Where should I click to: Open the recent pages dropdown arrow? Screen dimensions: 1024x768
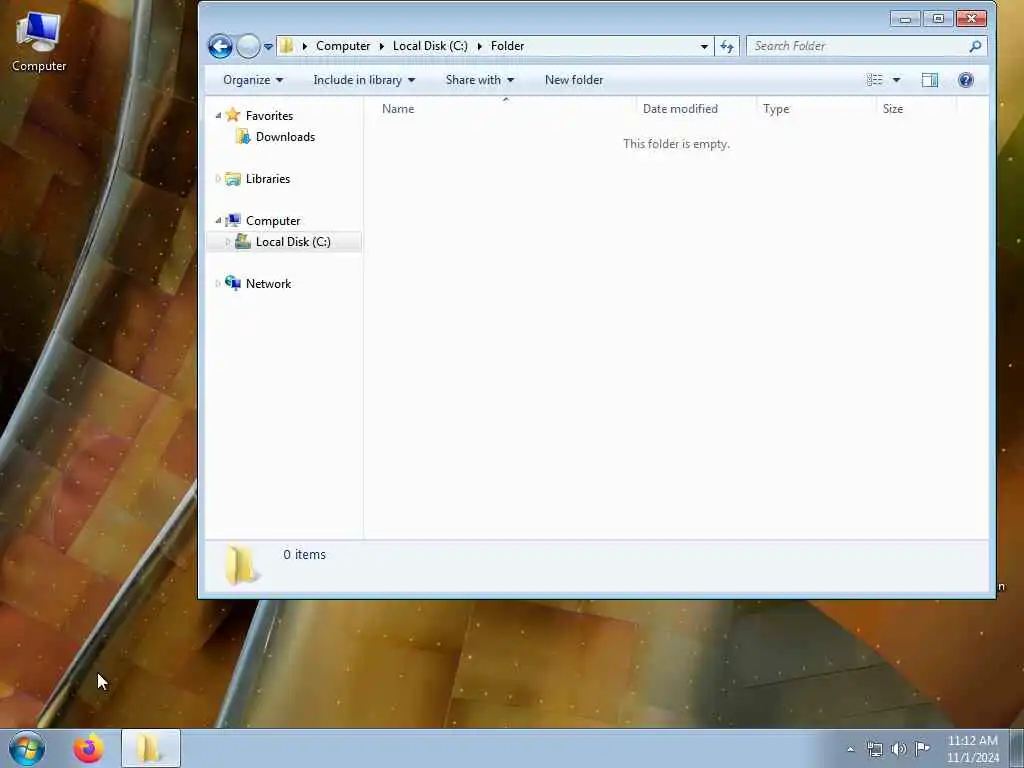point(268,47)
